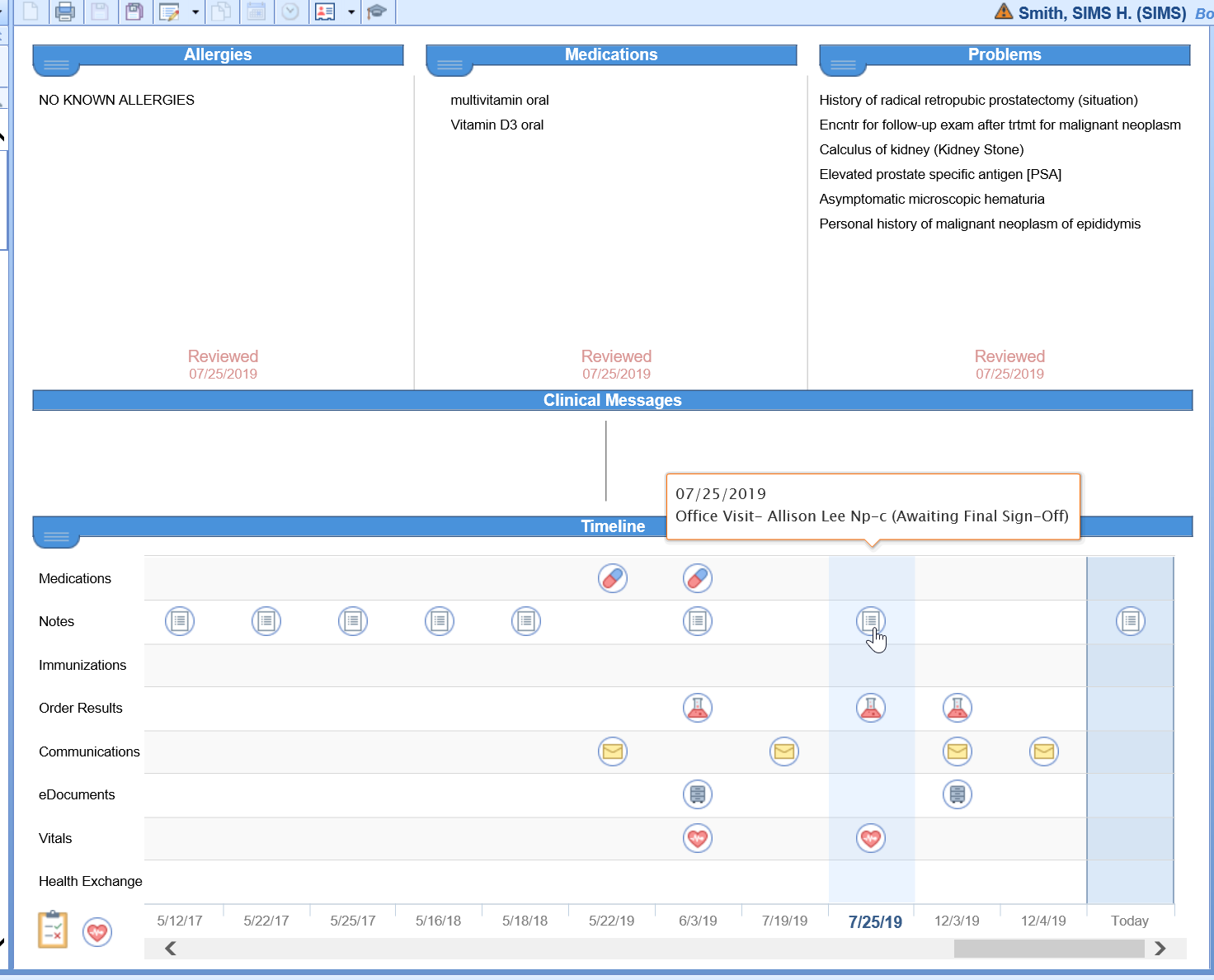Open the 6/3/19 note icon
The width and height of the screenshot is (1214, 980).
(x=698, y=621)
